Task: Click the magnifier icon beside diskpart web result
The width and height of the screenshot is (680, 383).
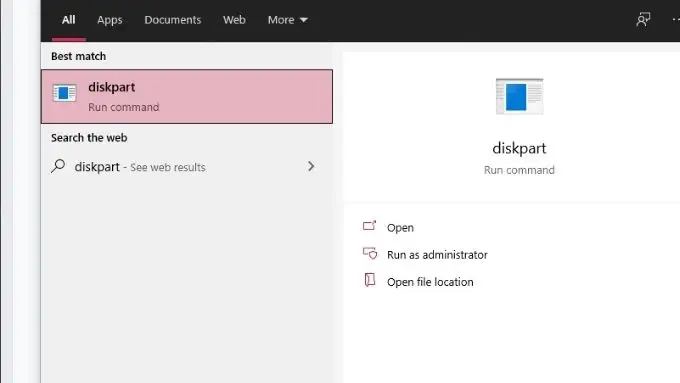Action: tap(58, 166)
